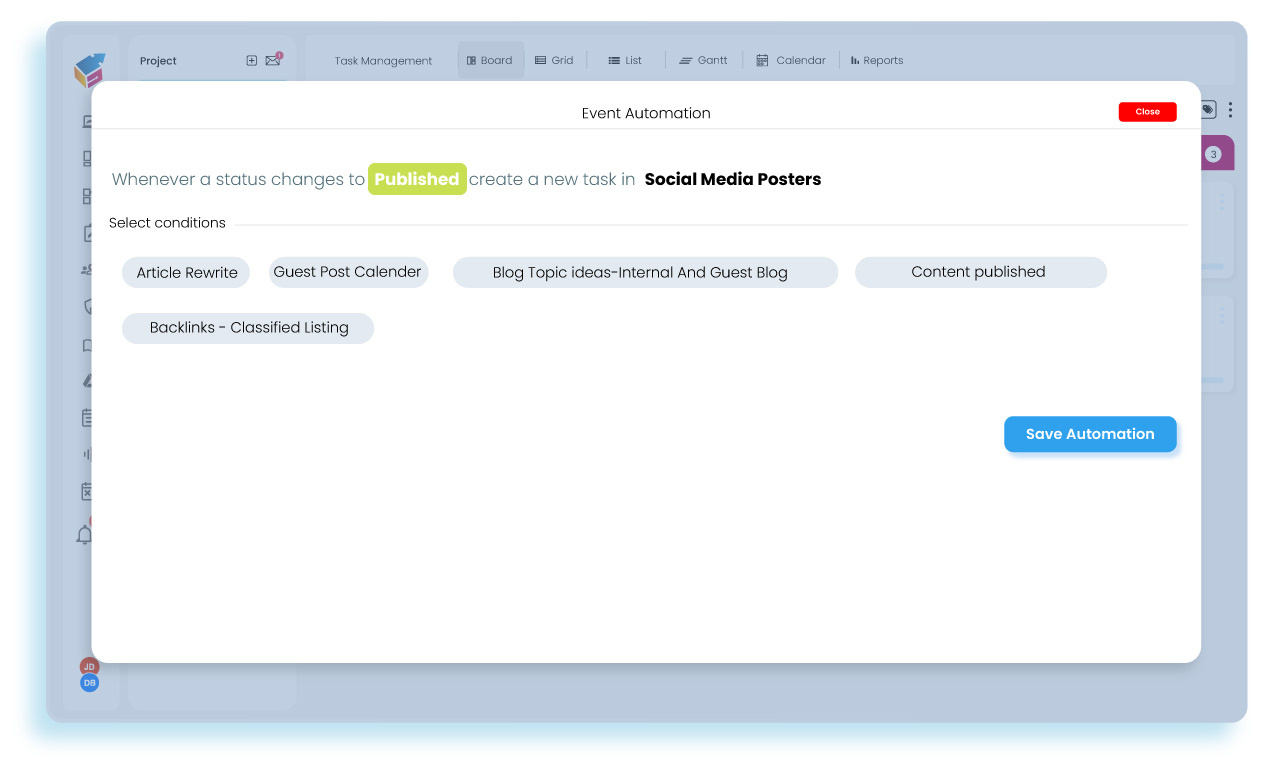Open the Gantt tab

pyautogui.click(x=704, y=59)
